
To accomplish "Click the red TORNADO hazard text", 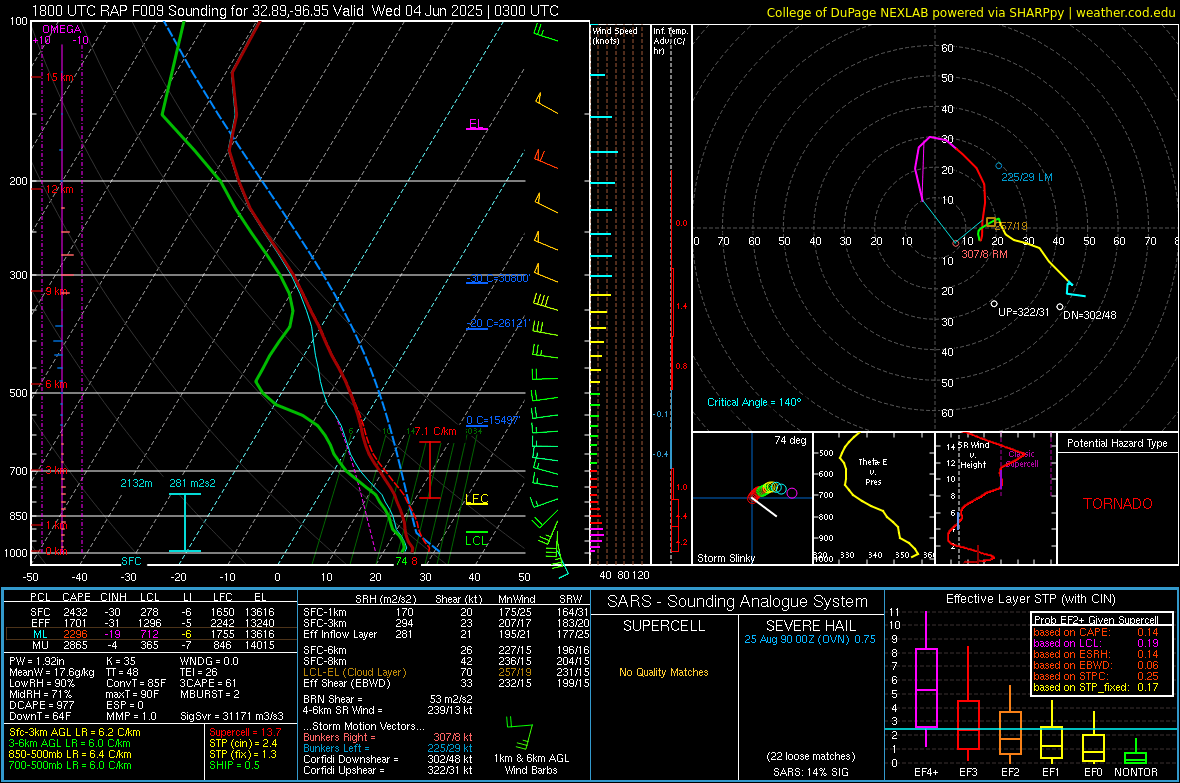I will (x=1118, y=504).
